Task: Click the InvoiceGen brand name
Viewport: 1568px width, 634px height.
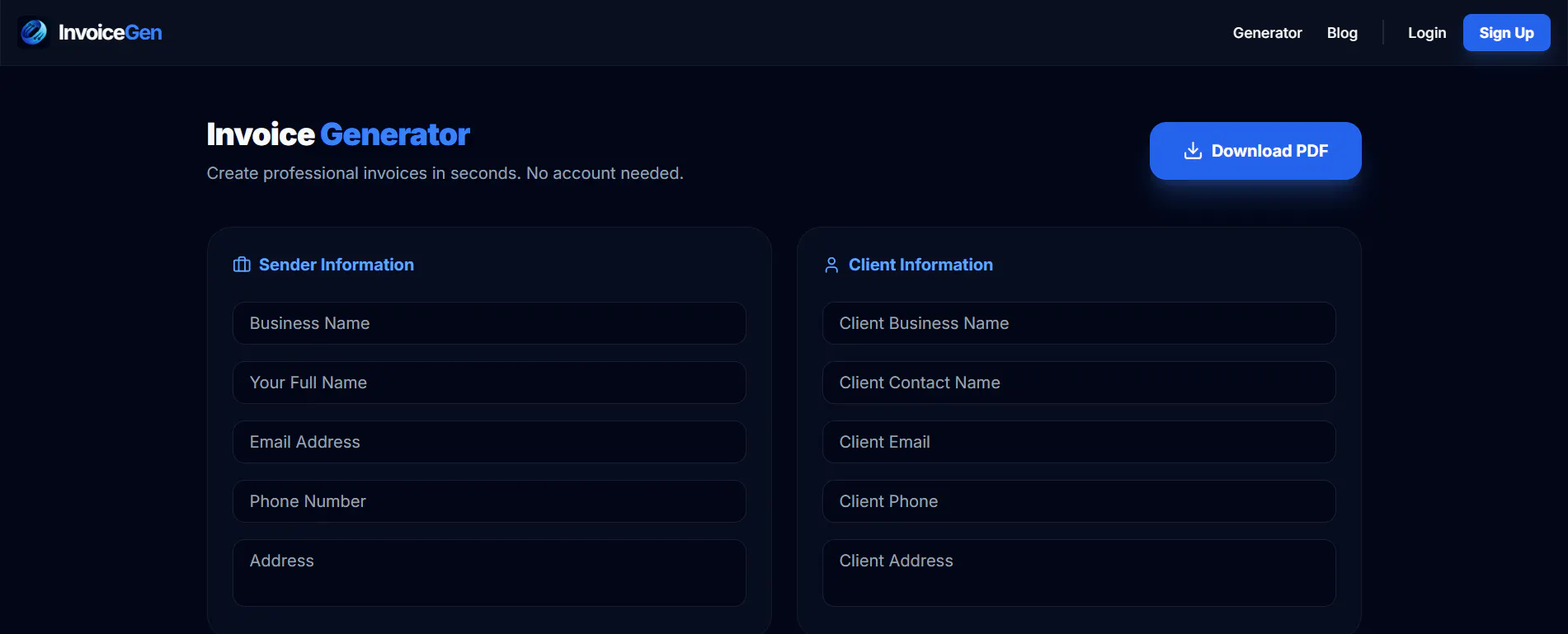Action: 111,33
